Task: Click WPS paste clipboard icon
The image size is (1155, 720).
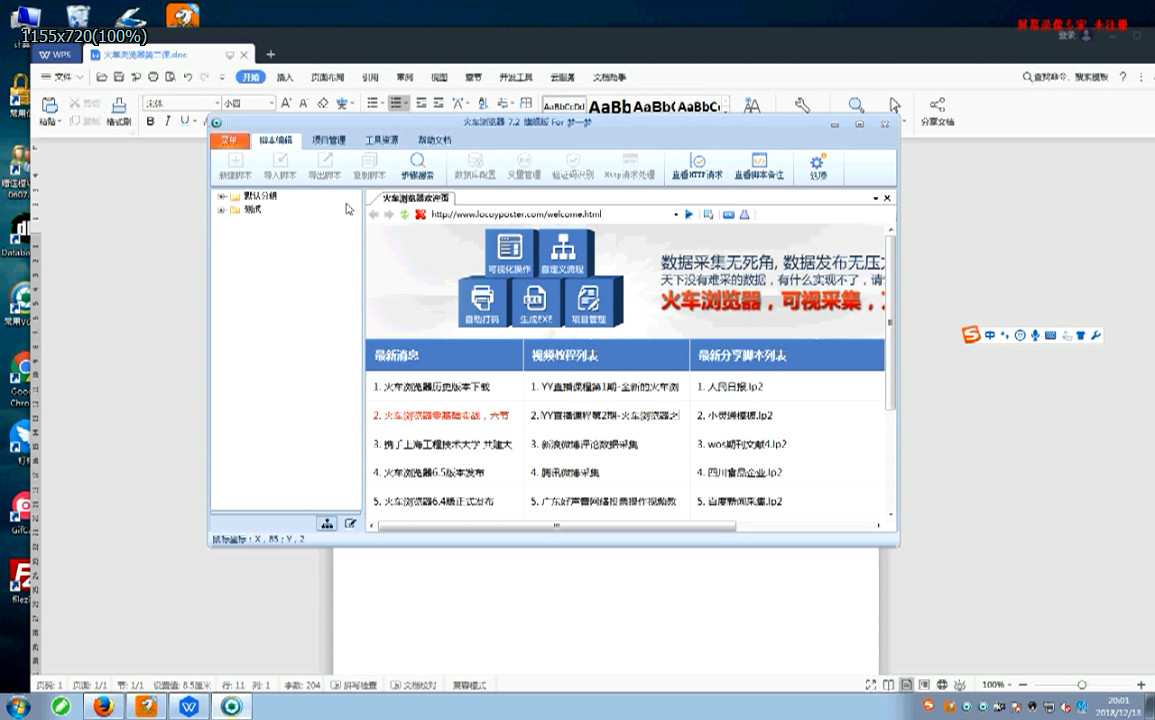Action: [50, 105]
